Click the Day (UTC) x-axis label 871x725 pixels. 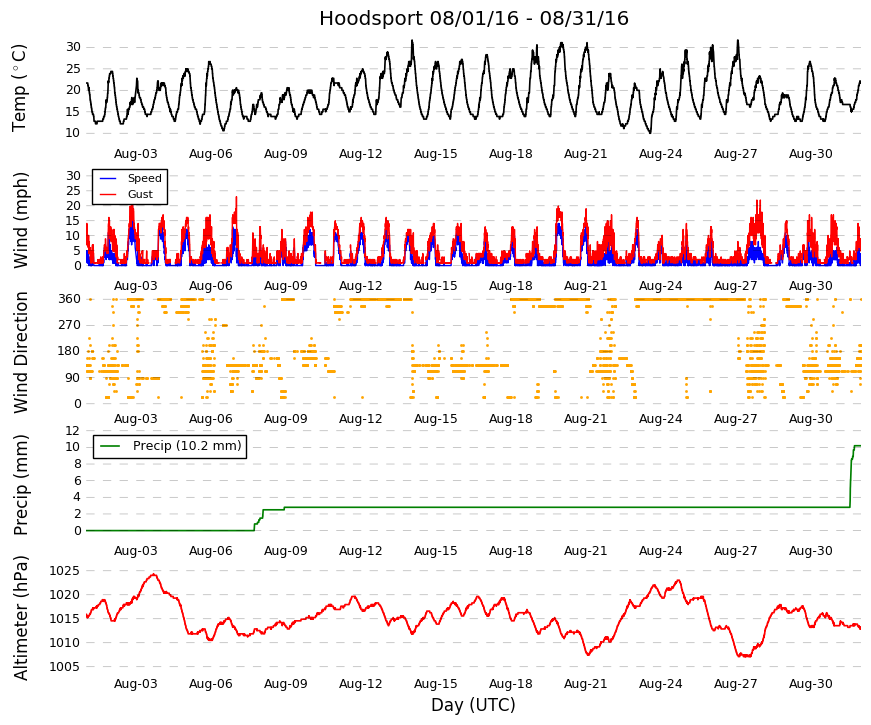point(473,705)
